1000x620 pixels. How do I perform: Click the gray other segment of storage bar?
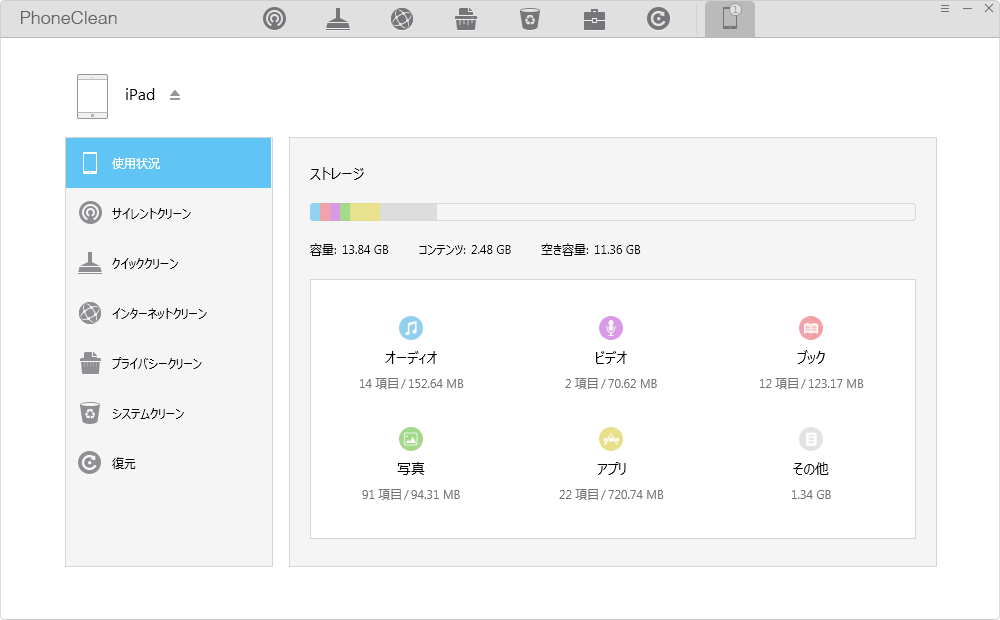coord(408,212)
